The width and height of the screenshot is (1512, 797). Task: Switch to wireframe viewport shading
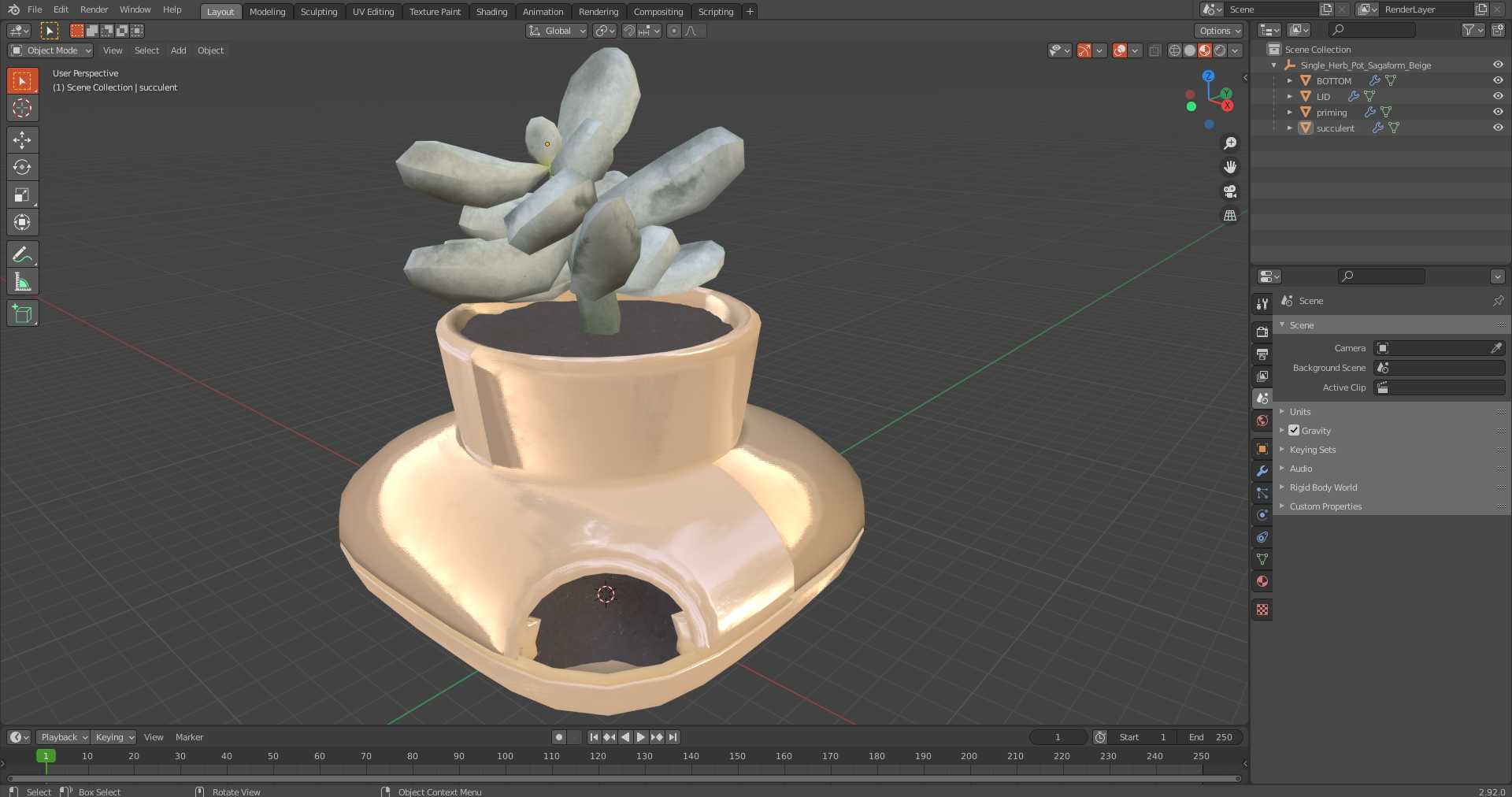1174,50
